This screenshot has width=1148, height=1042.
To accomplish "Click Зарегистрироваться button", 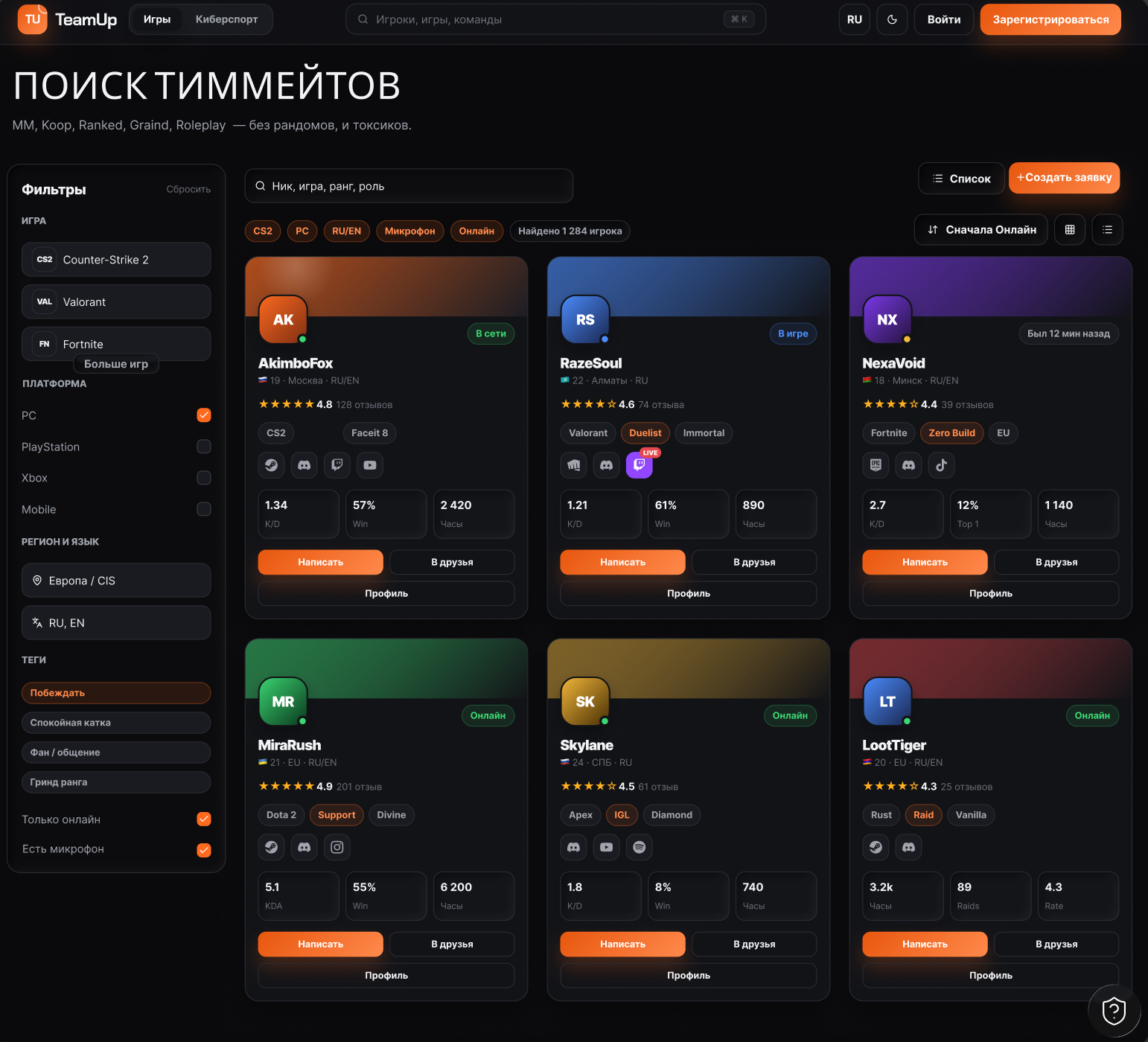I will click(x=1050, y=19).
